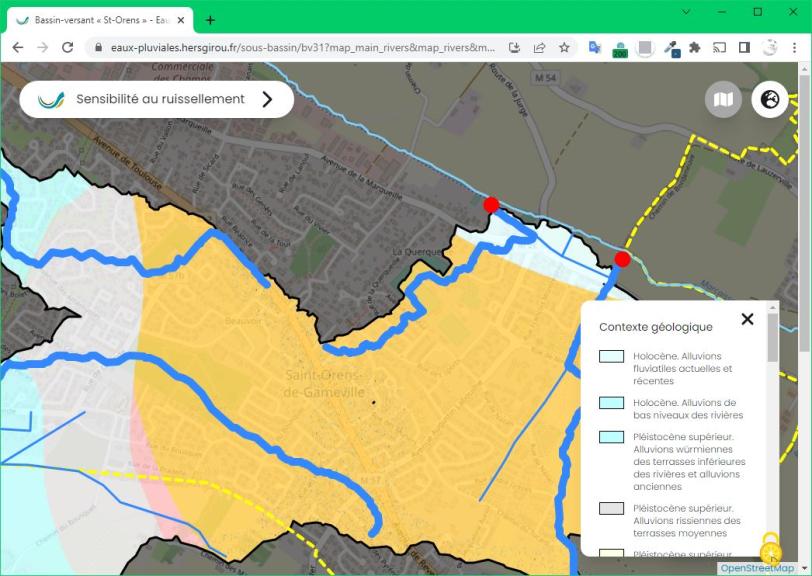Click the upper red outlet marker on map
Image resolution: width=812 pixels, height=576 pixels.
point(491,205)
